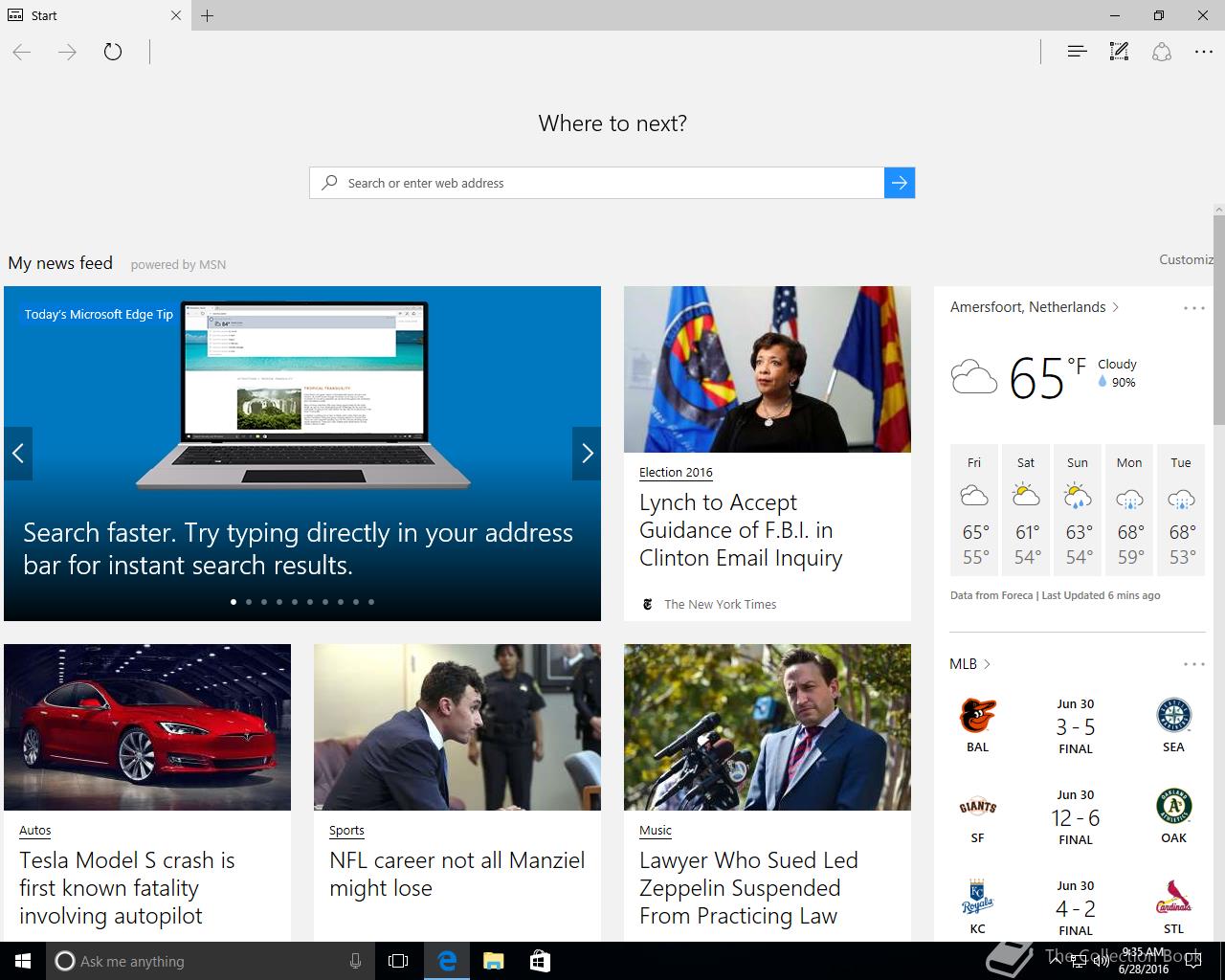
Task: Click Microsoft Edge taskbar icon
Action: click(x=446, y=961)
